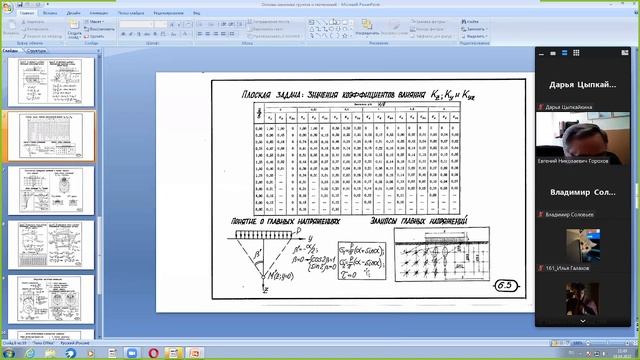Switch to the Слайды pane tab
Viewport: 640px width, 360px height.
click(11, 51)
